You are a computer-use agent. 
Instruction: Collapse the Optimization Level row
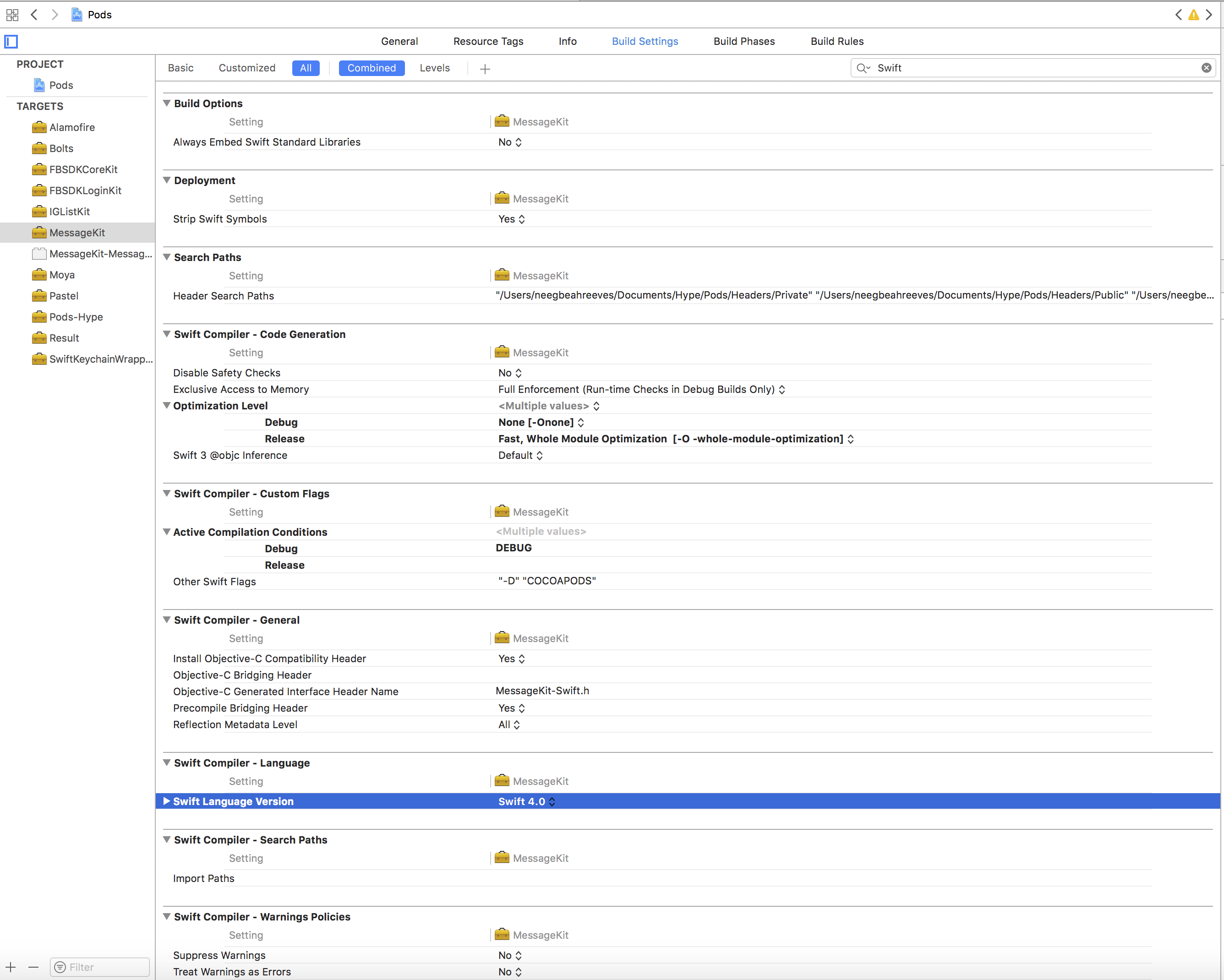point(167,406)
